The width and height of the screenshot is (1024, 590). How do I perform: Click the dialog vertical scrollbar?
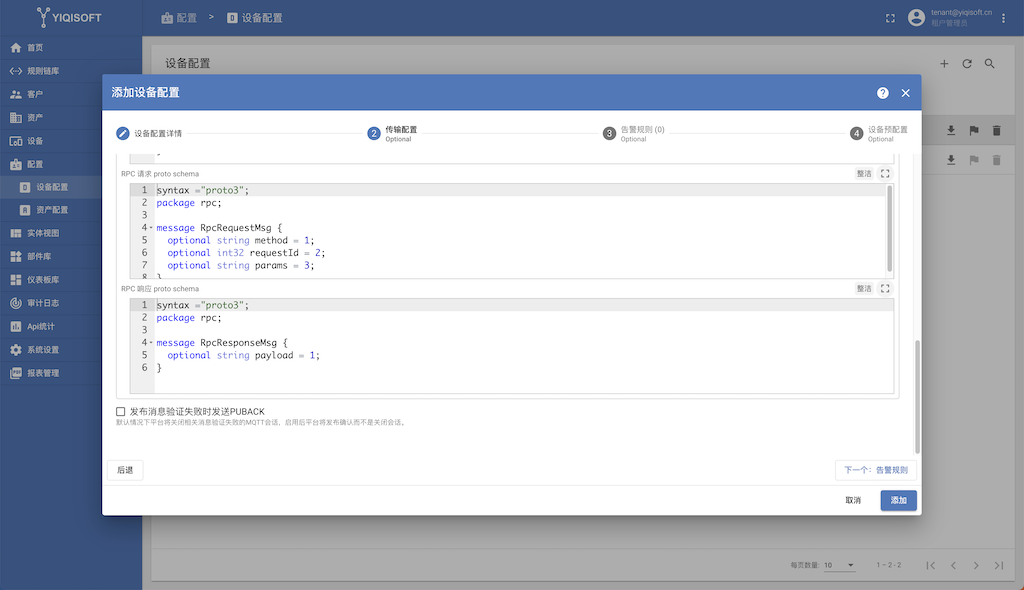pyautogui.click(x=917, y=397)
